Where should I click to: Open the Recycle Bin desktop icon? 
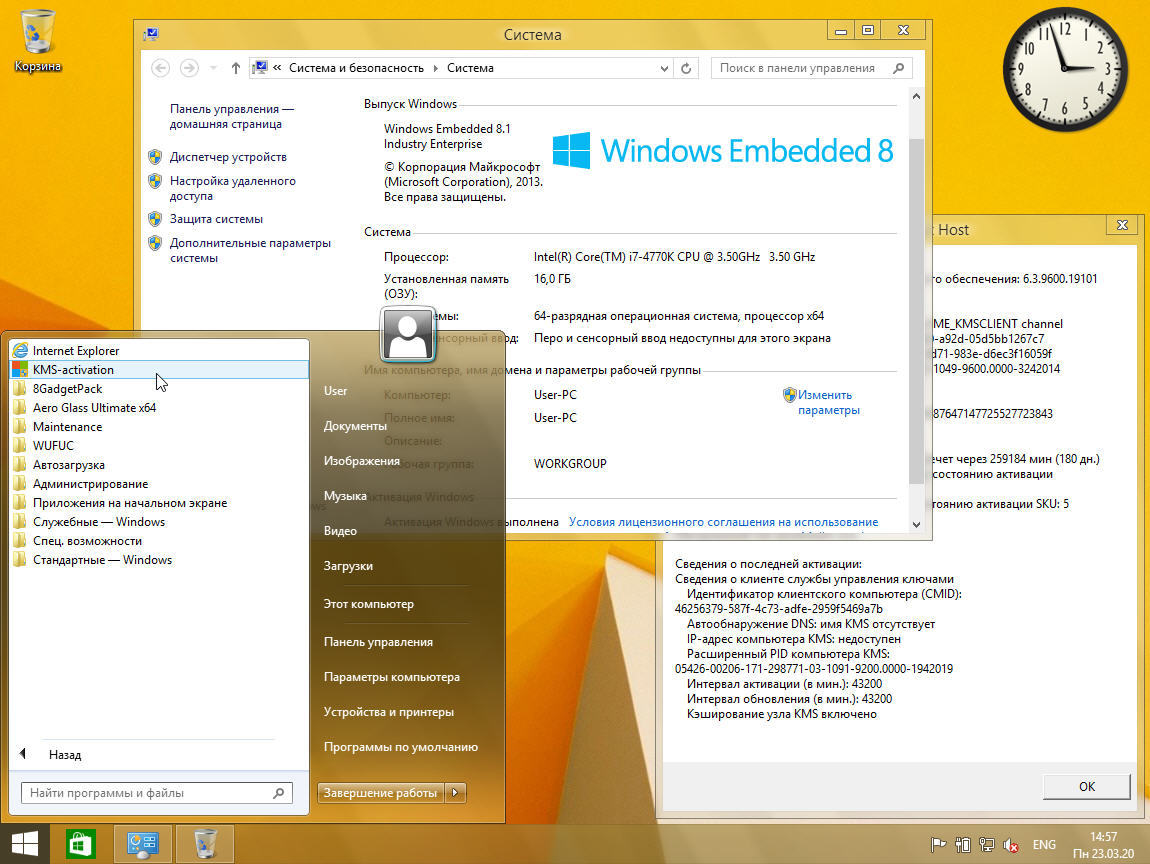coord(37,40)
